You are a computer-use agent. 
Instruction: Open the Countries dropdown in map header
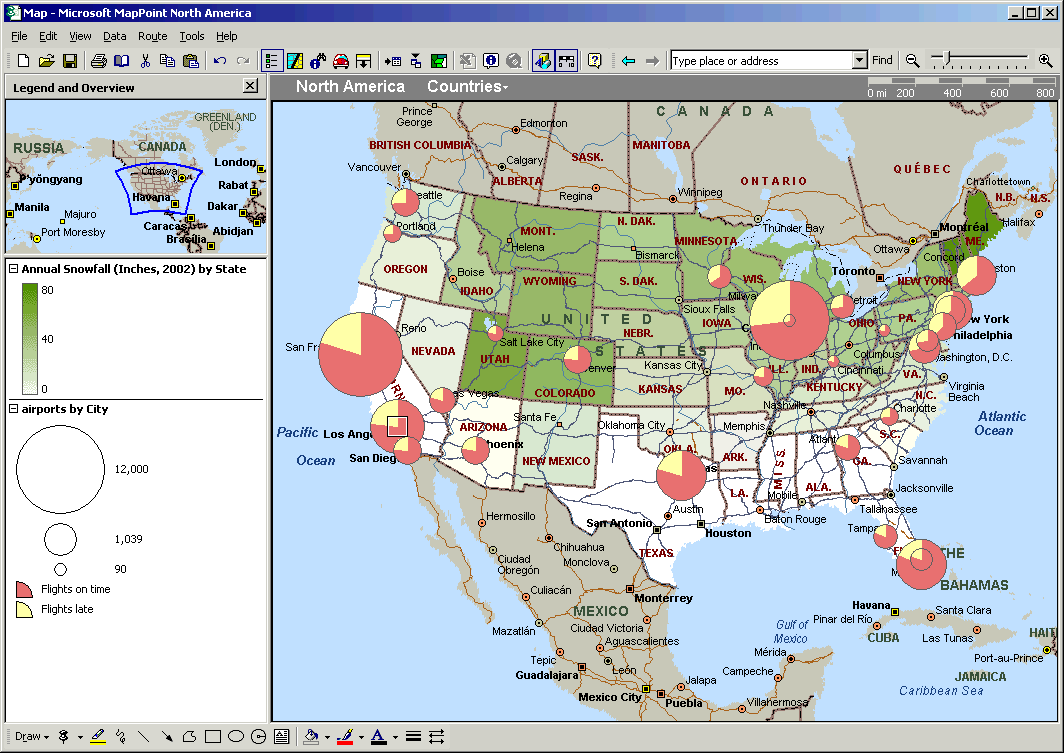468,87
